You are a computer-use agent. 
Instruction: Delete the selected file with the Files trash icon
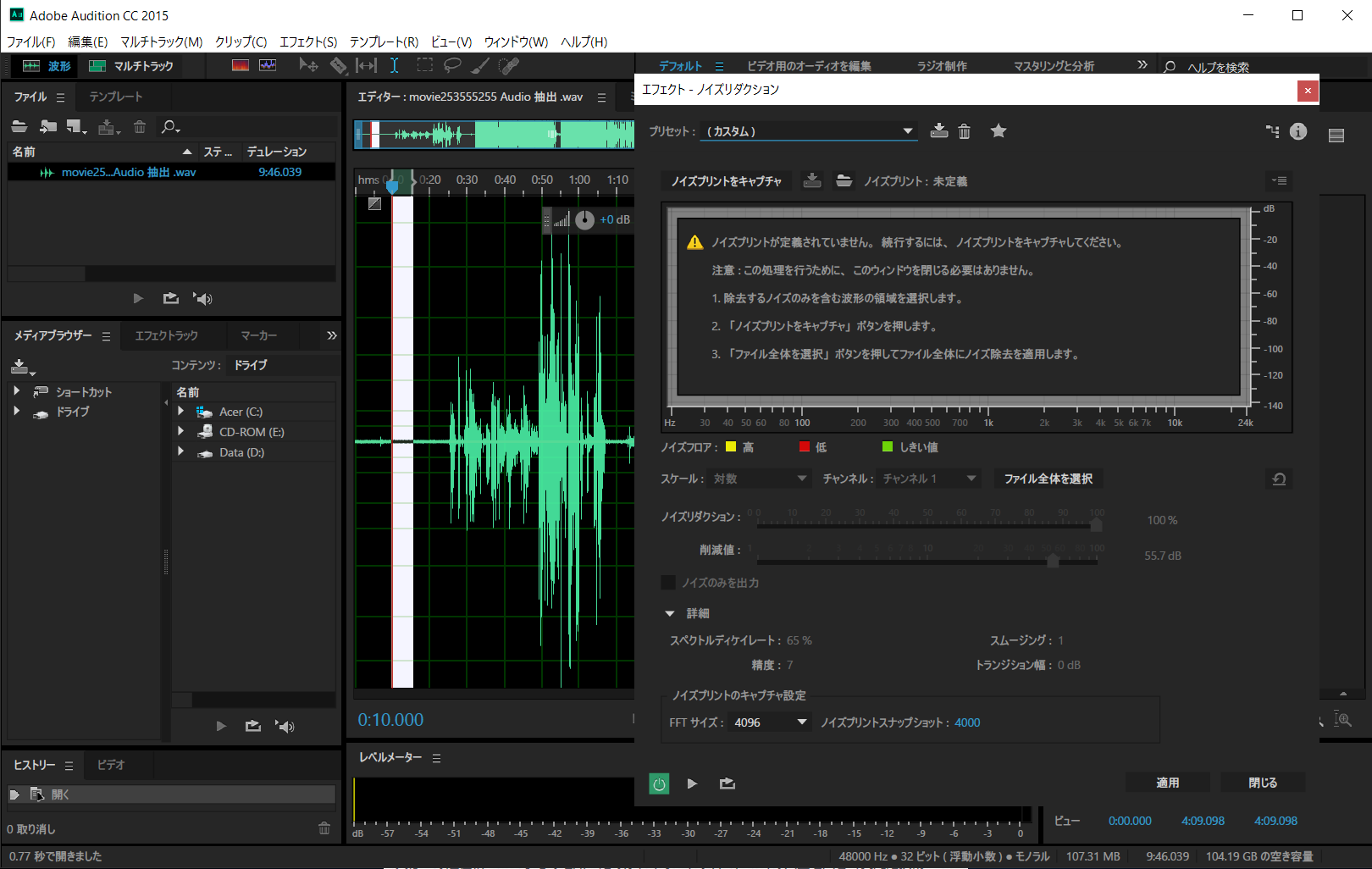tap(140, 127)
